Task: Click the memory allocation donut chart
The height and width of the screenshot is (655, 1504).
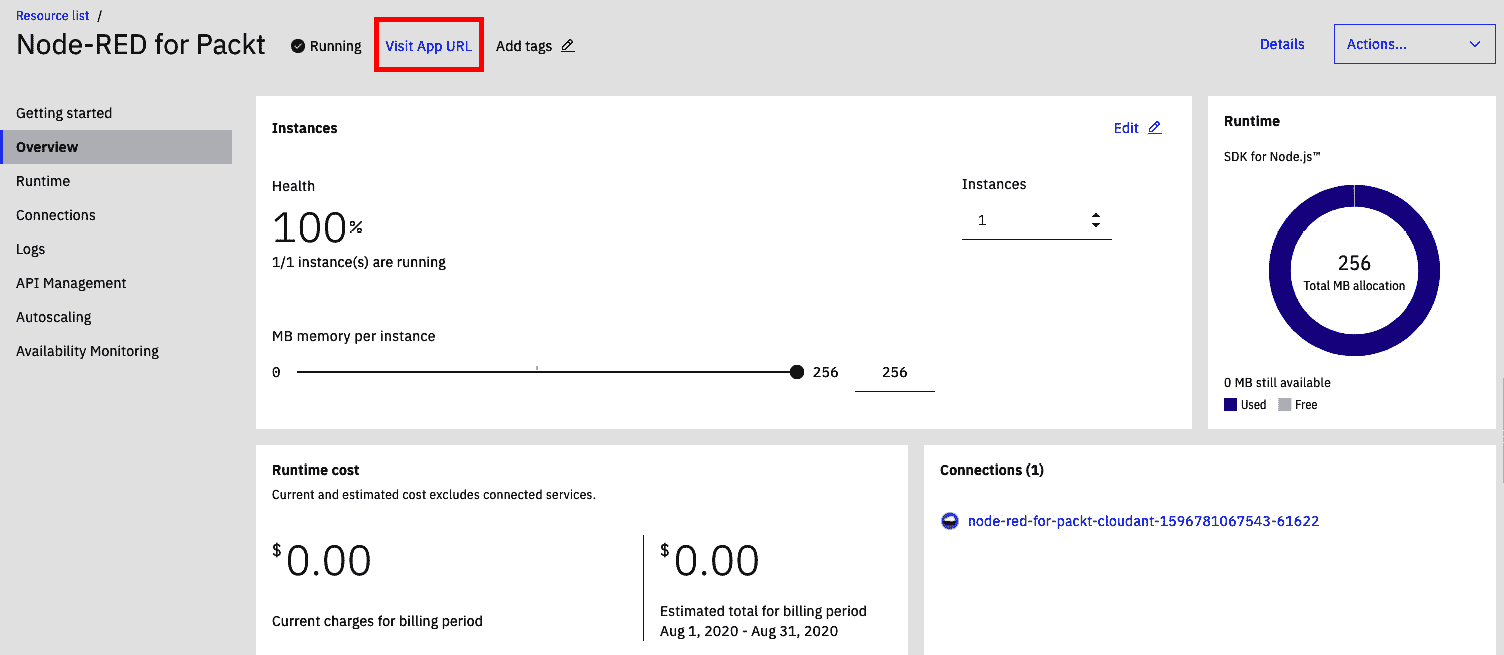Action: point(1354,271)
